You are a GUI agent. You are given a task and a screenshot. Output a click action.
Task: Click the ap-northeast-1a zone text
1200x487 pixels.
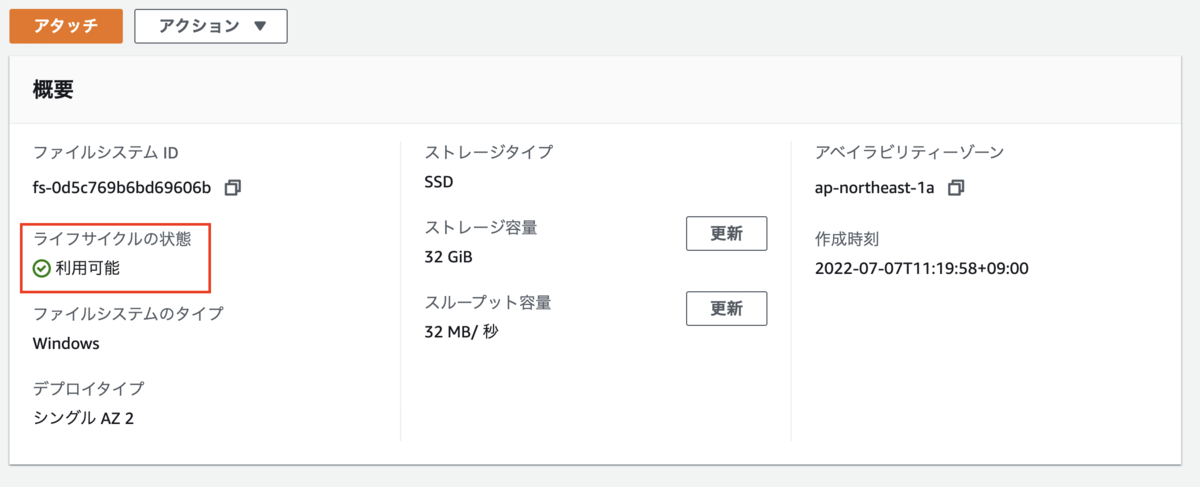click(875, 188)
